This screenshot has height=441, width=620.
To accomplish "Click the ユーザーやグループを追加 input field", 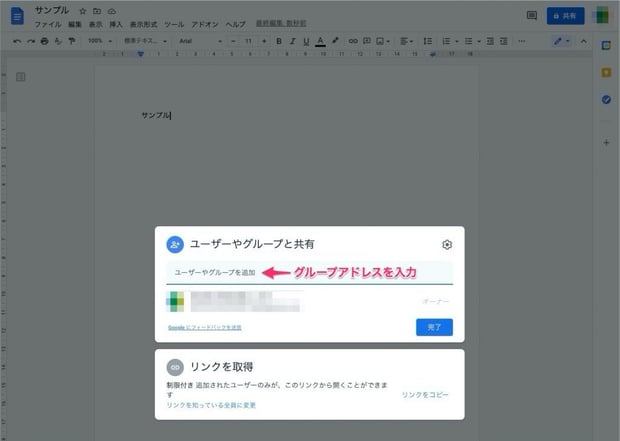I will point(310,273).
